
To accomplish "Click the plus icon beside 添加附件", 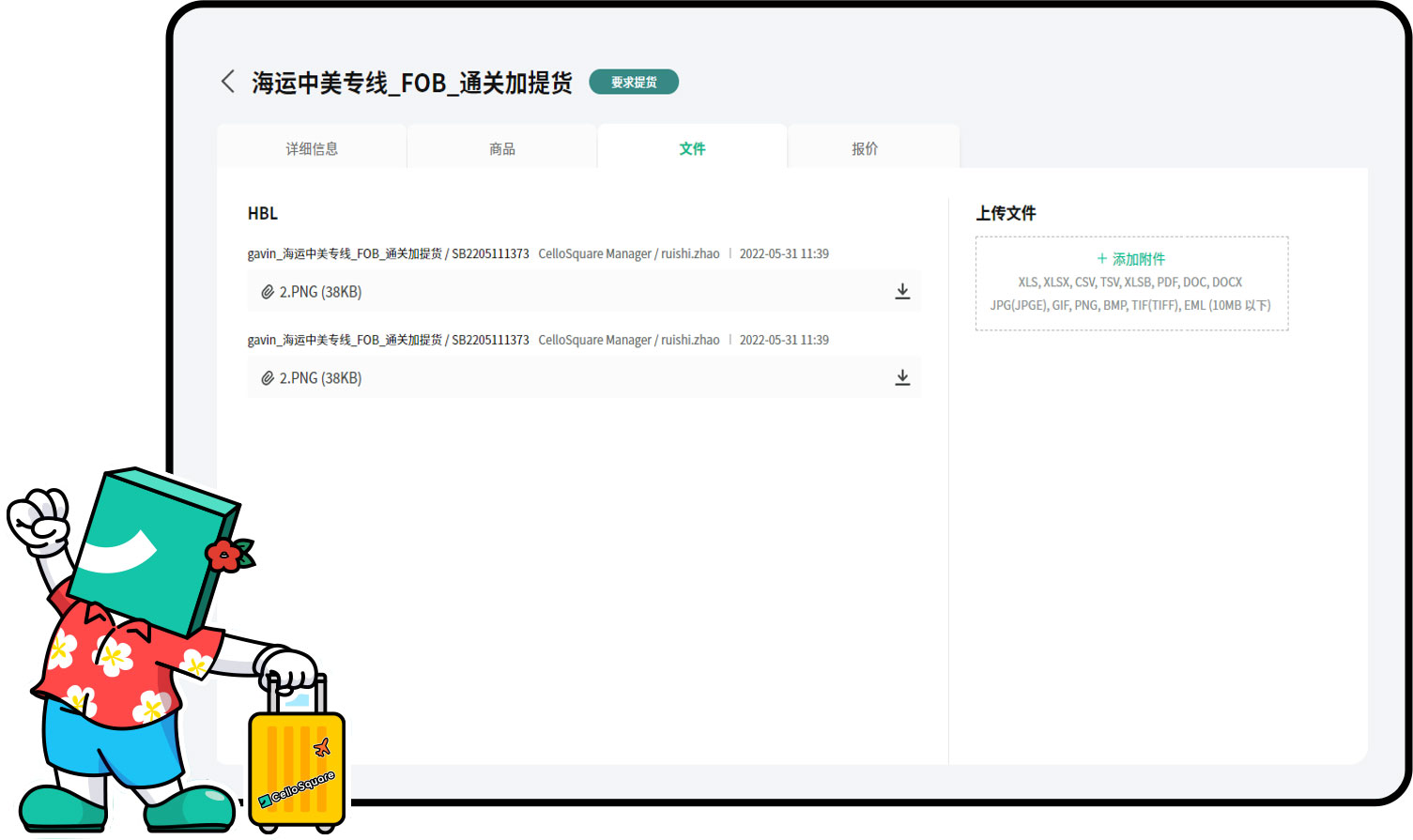I will (1102, 259).
